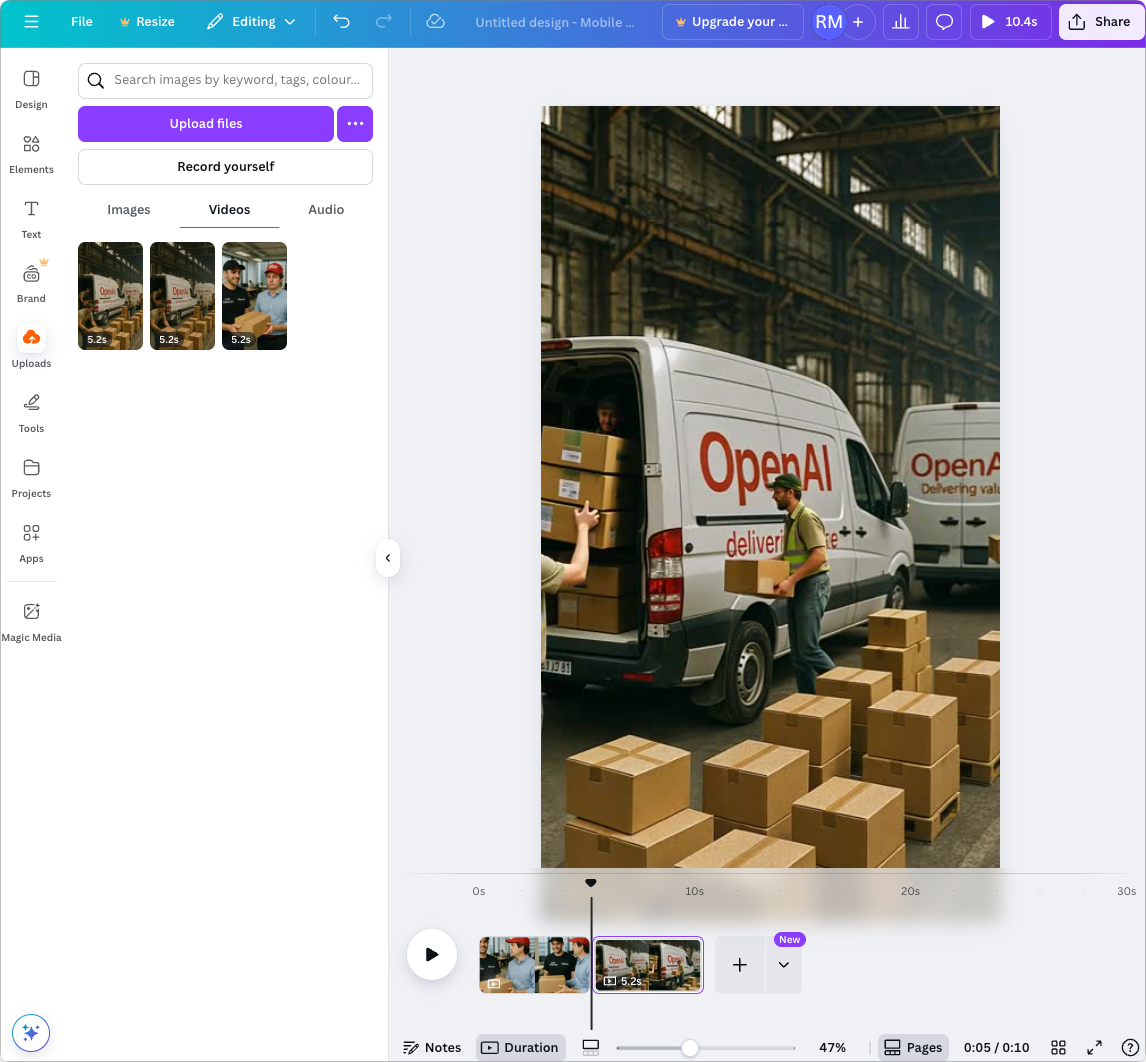Click the Share button
Screen dimensions: 1146x1062
1099,22
